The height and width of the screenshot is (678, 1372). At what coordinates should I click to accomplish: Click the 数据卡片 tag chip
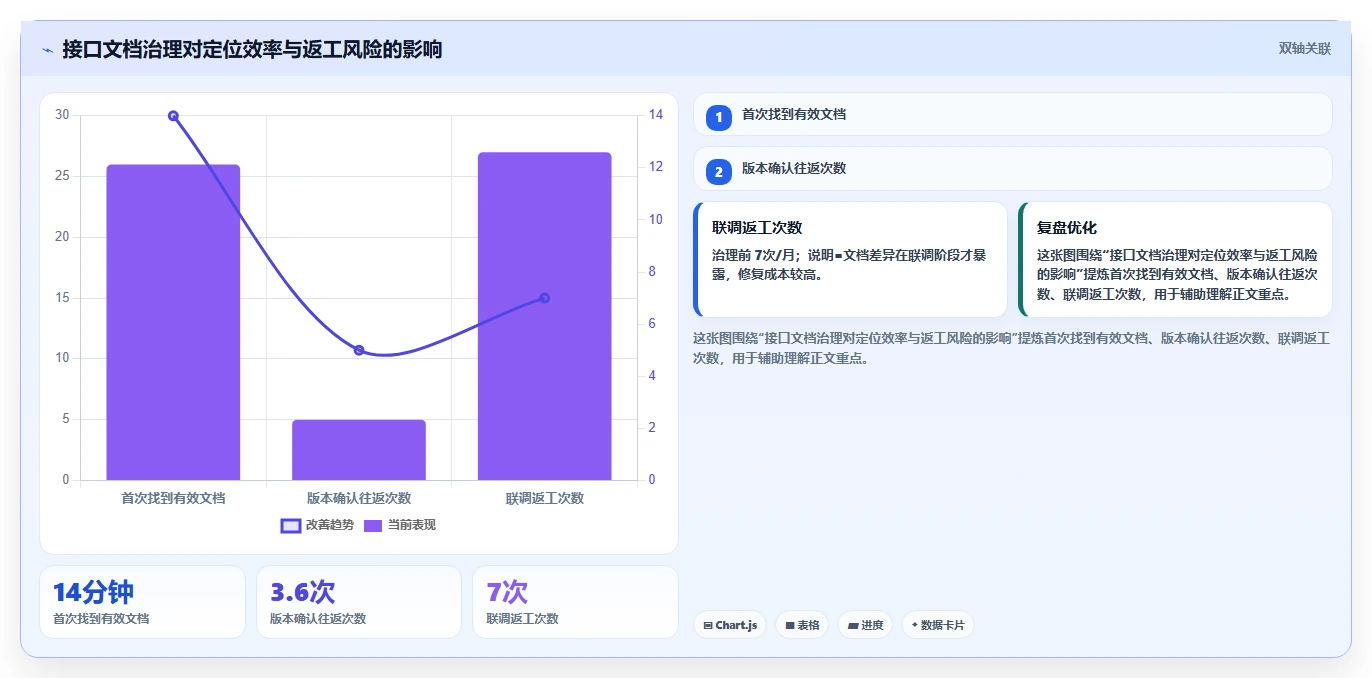938,625
